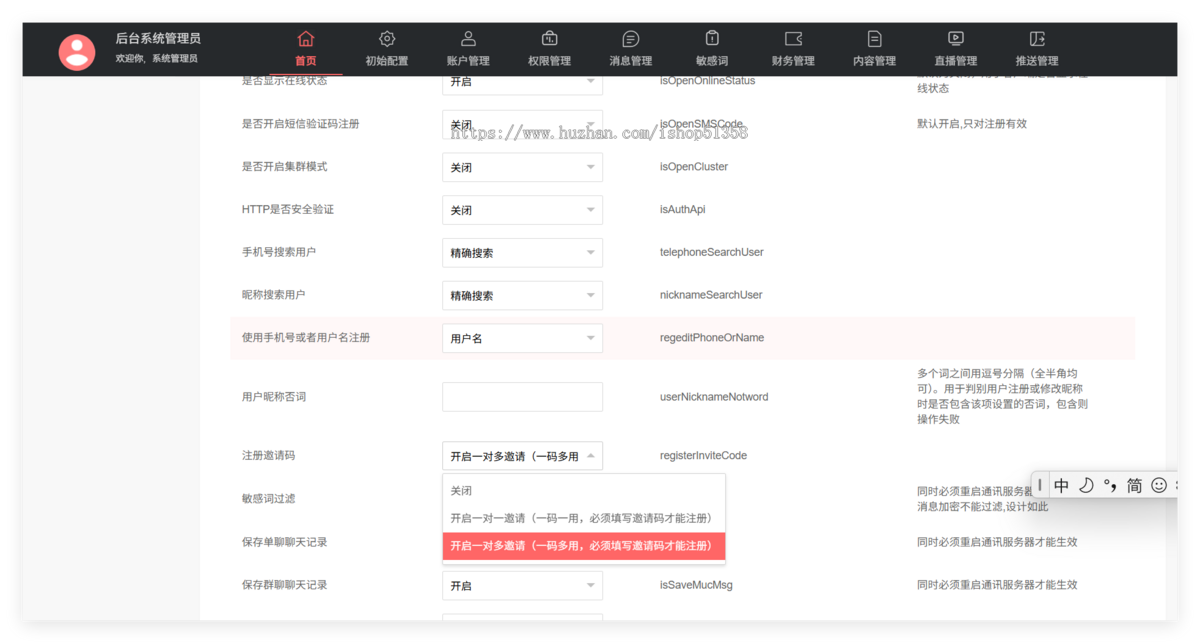This screenshot has width=1200, height=643.
Task: Open 是否显示在线状态 dropdown
Action: (x=522, y=82)
